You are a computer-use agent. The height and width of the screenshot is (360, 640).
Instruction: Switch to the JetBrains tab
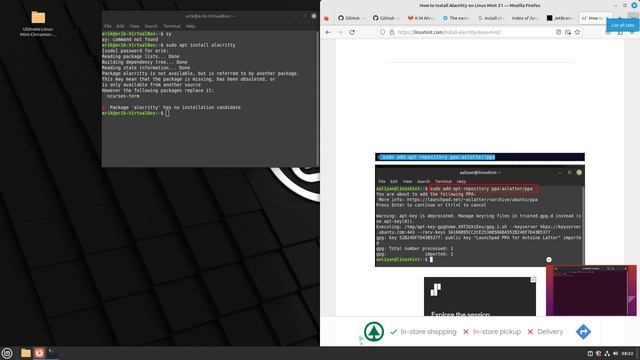[560, 18]
